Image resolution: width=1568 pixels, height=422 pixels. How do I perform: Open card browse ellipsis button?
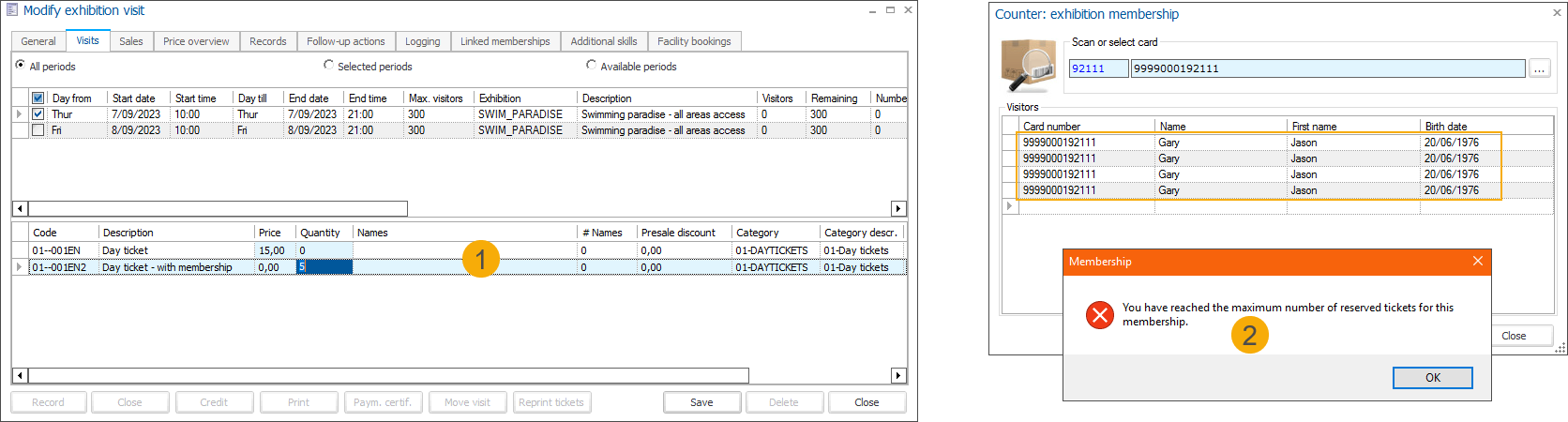pyautogui.click(x=1539, y=68)
